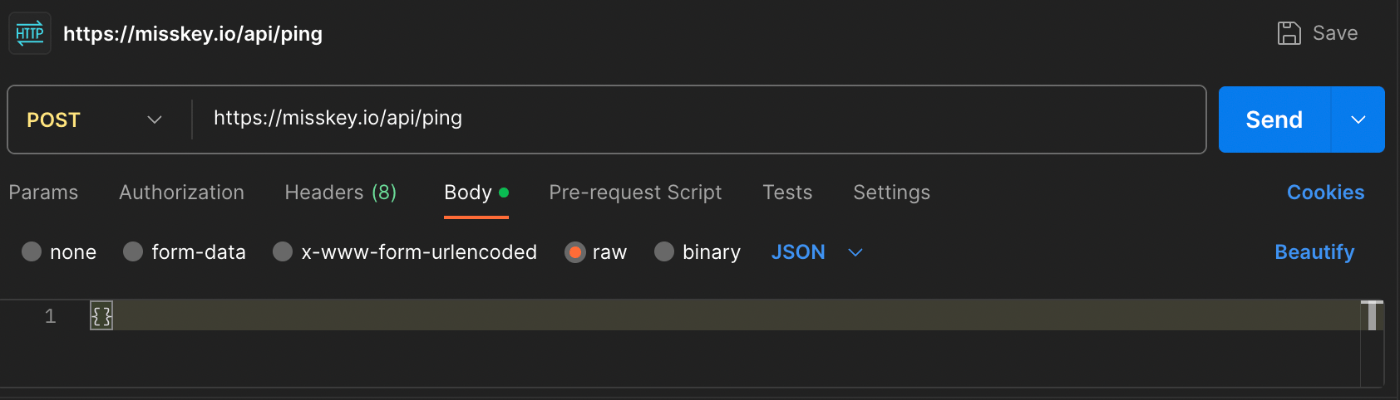Image resolution: width=1400 pixels, height=400 pixels.
Task: Go to the Headers (8) tab
Action: point(340,192)
